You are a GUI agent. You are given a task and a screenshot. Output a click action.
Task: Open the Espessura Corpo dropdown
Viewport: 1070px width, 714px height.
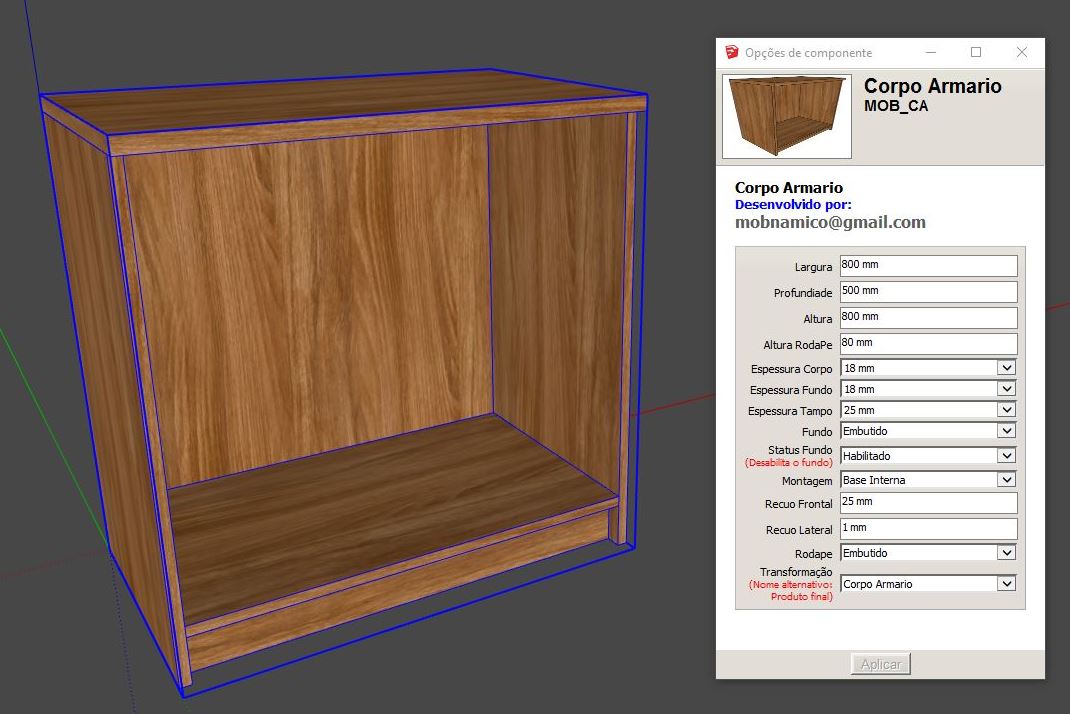1006,368
